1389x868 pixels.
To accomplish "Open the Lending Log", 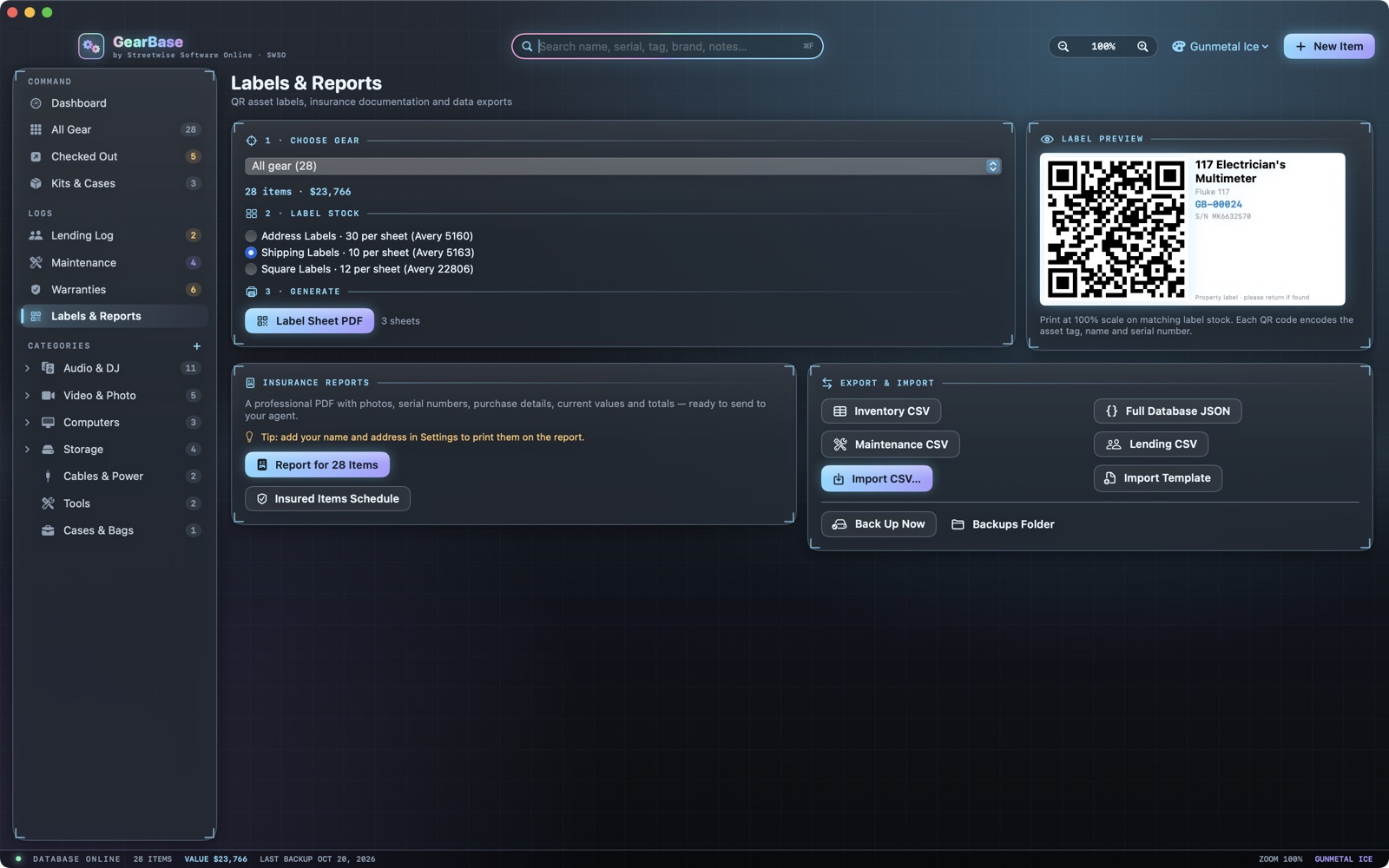I will click(115, 236).
